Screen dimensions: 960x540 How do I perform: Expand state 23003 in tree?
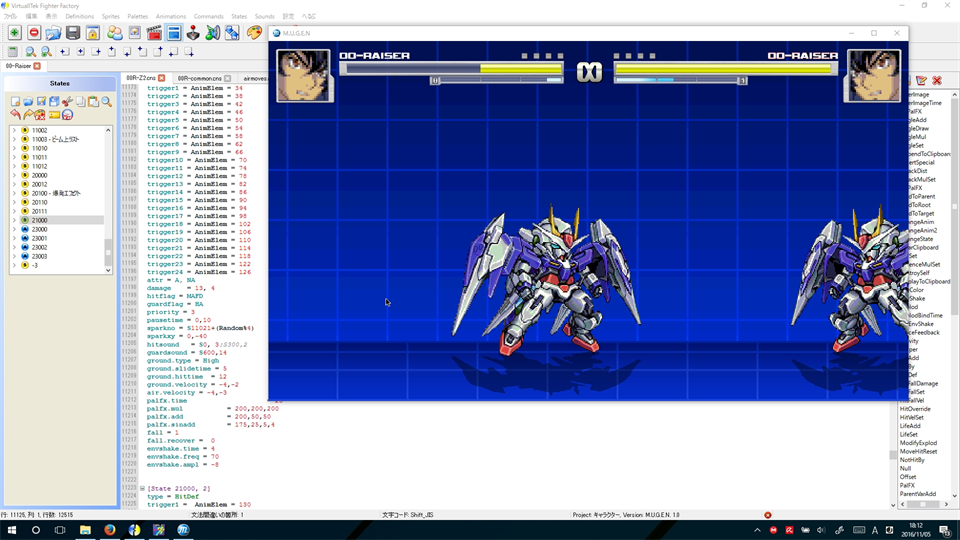(14, 256)
